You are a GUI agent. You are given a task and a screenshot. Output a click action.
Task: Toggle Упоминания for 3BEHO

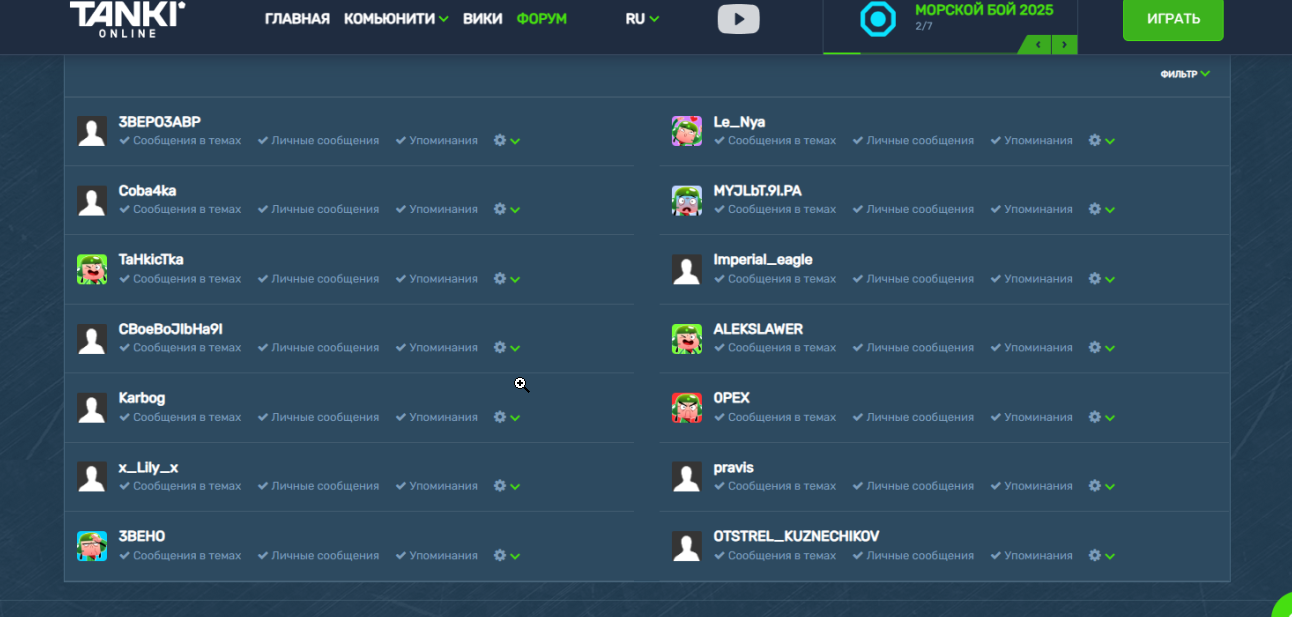coord(437,556)
